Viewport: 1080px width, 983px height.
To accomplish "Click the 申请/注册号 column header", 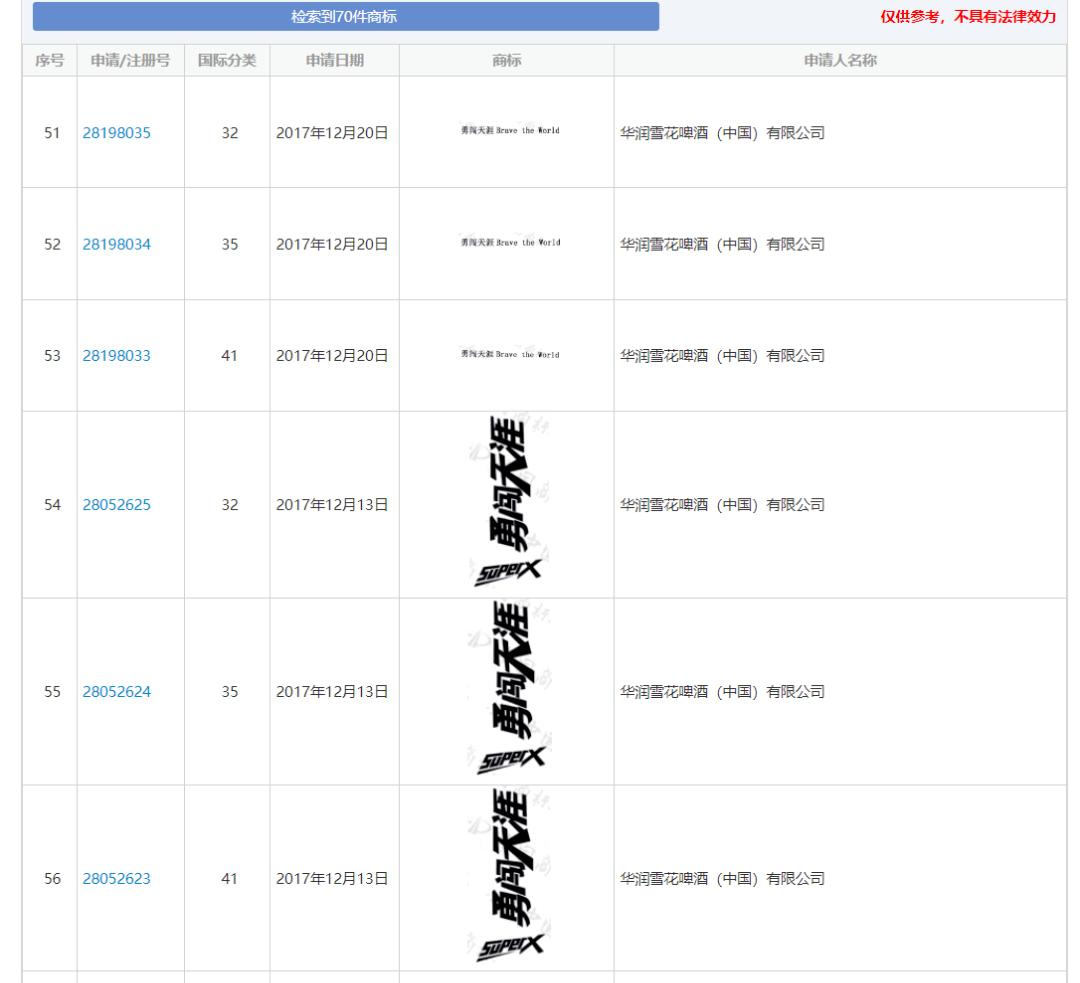I will tap(130, 61).
